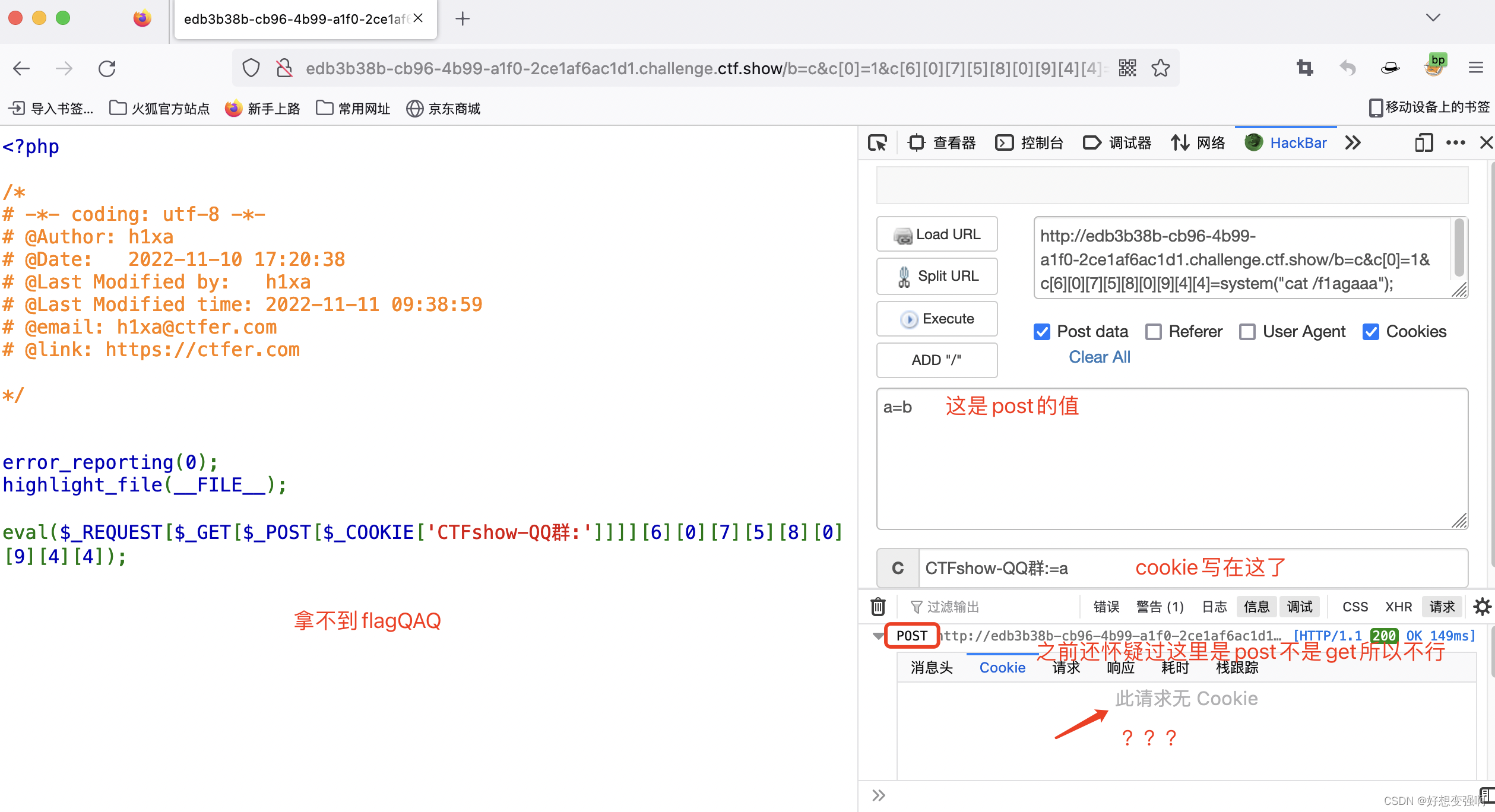
Task: Click the URL textarea scrollbar
Action: pyautogui.click(x=1459, y=248)
